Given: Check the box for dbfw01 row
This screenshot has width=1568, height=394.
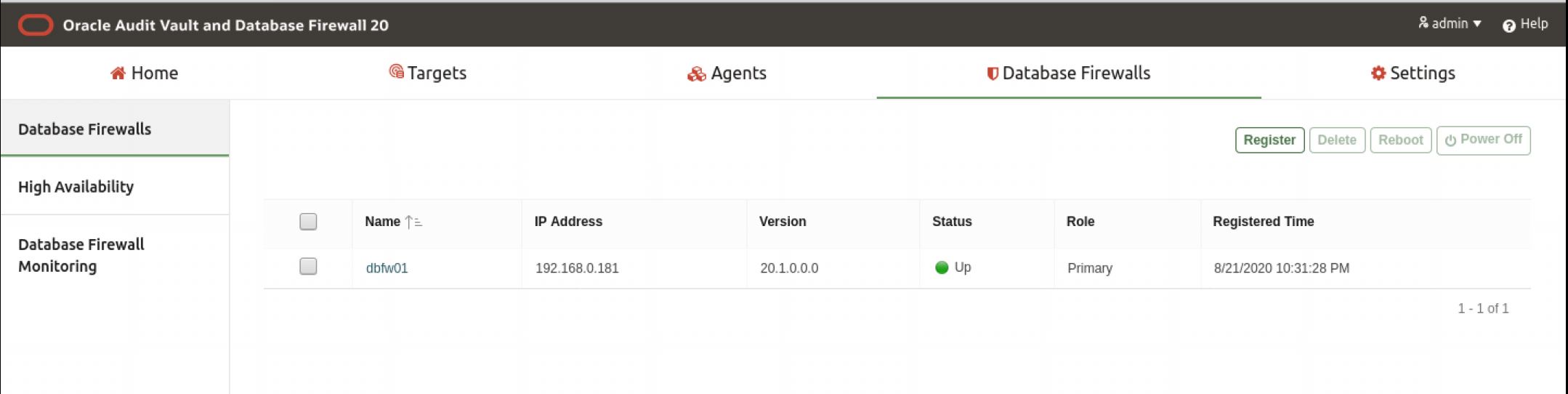Looking at the screenshot, I should click(x=308, y=267).
